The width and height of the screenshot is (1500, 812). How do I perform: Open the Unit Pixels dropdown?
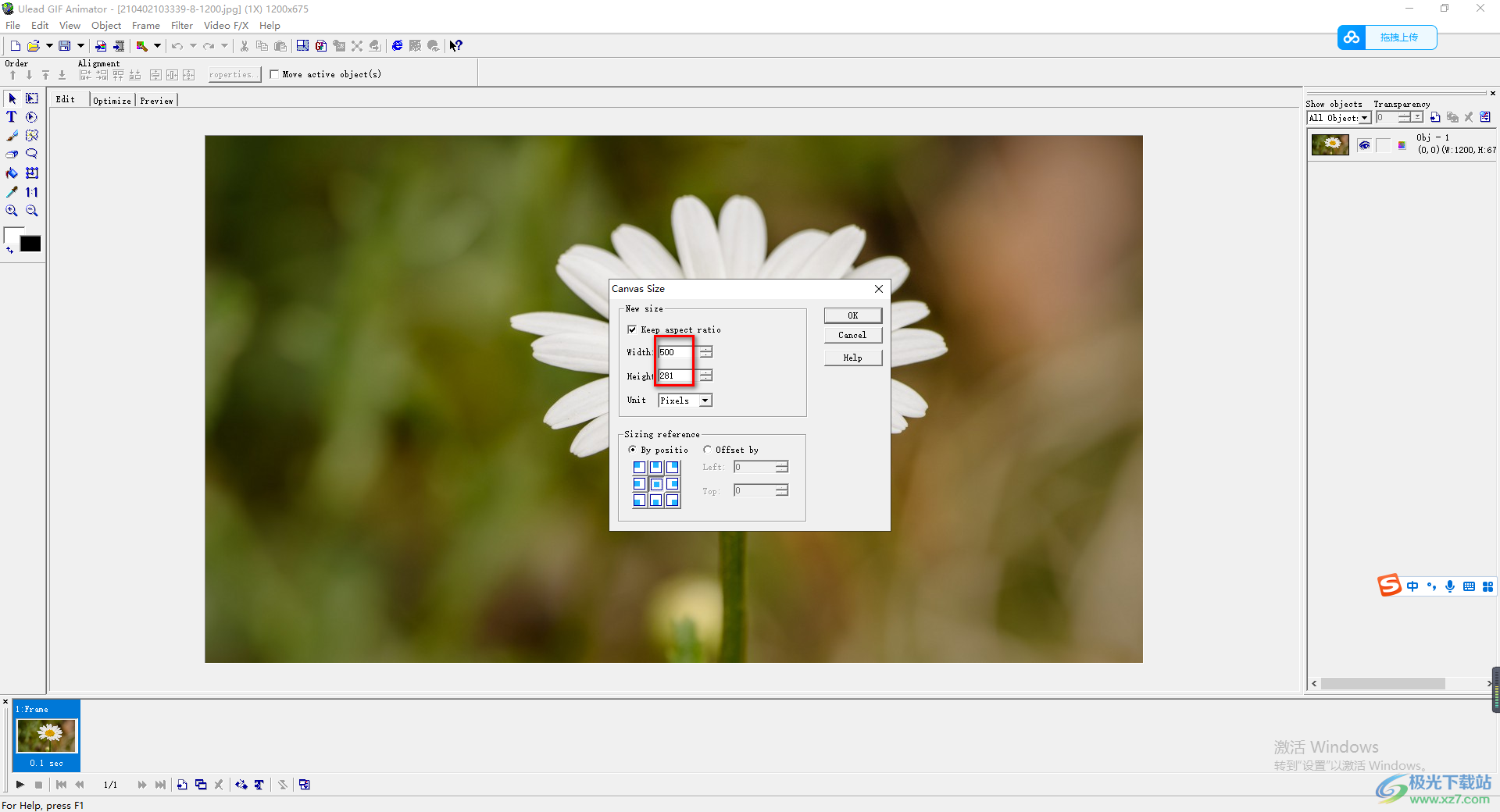(705, 401)
